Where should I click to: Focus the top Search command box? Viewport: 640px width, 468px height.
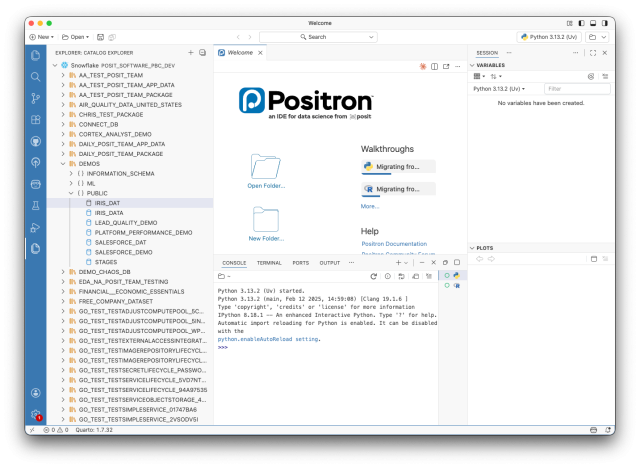click(318, 37)
